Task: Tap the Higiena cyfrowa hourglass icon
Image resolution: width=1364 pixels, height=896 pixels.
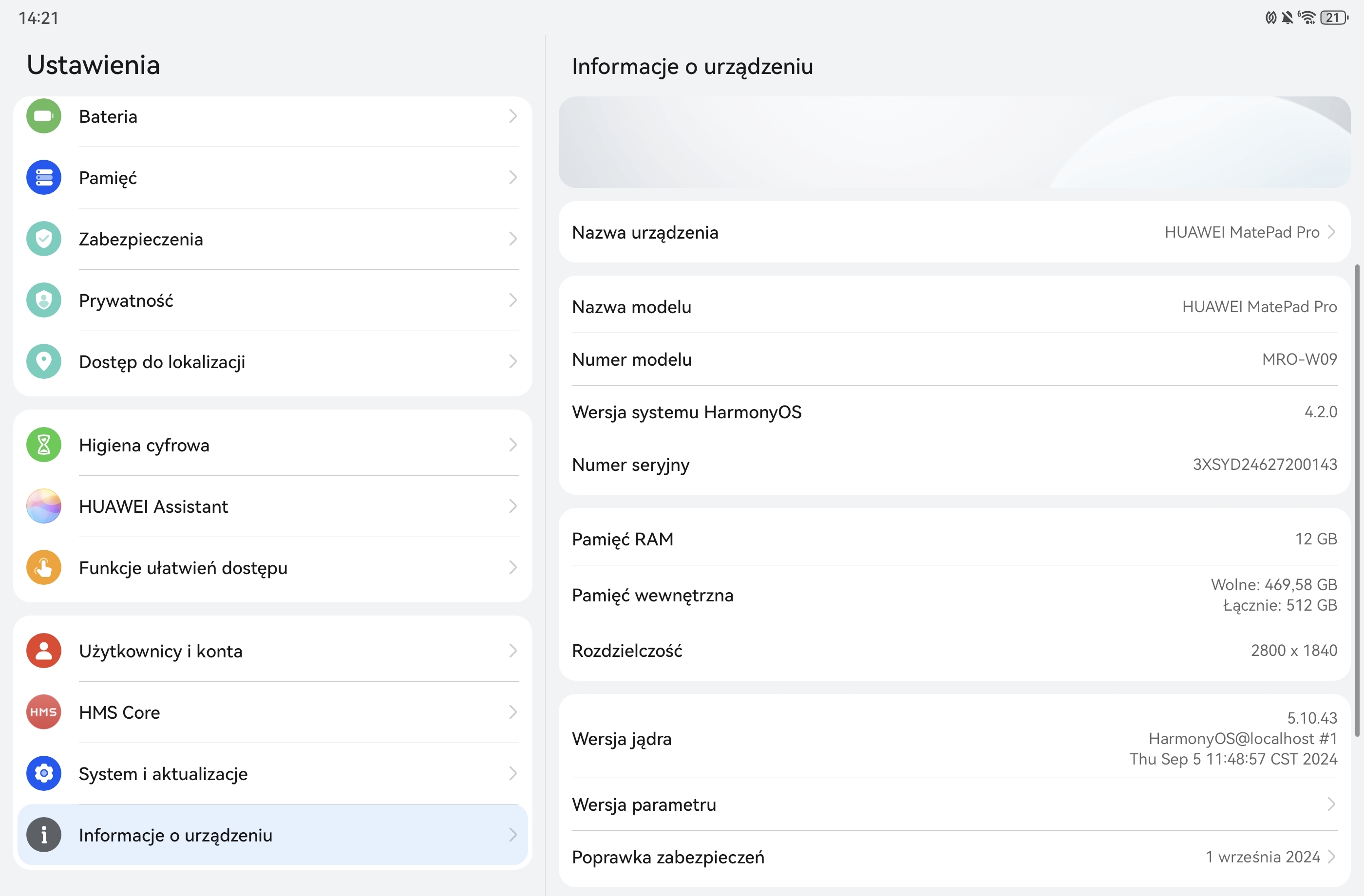Action: pyautogui.click(x=43, y=445)
